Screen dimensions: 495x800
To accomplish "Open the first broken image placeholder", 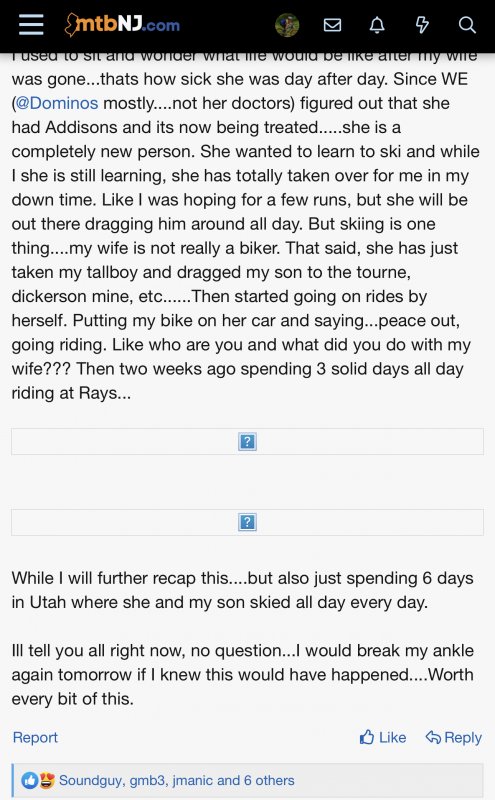I will [x=248, y=441].
